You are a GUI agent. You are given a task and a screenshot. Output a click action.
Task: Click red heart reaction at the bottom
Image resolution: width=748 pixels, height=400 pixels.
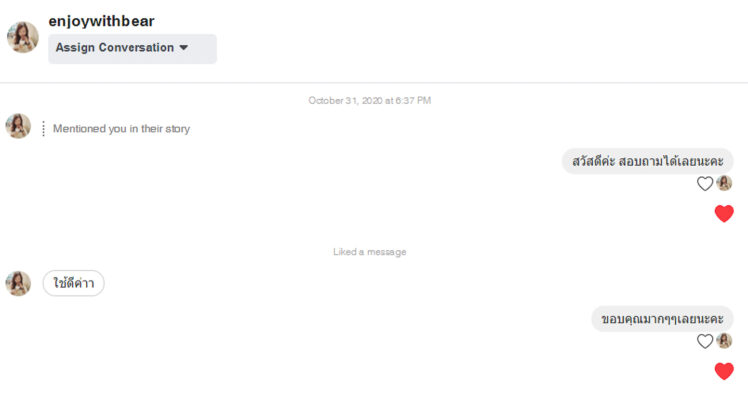[724, 371]
